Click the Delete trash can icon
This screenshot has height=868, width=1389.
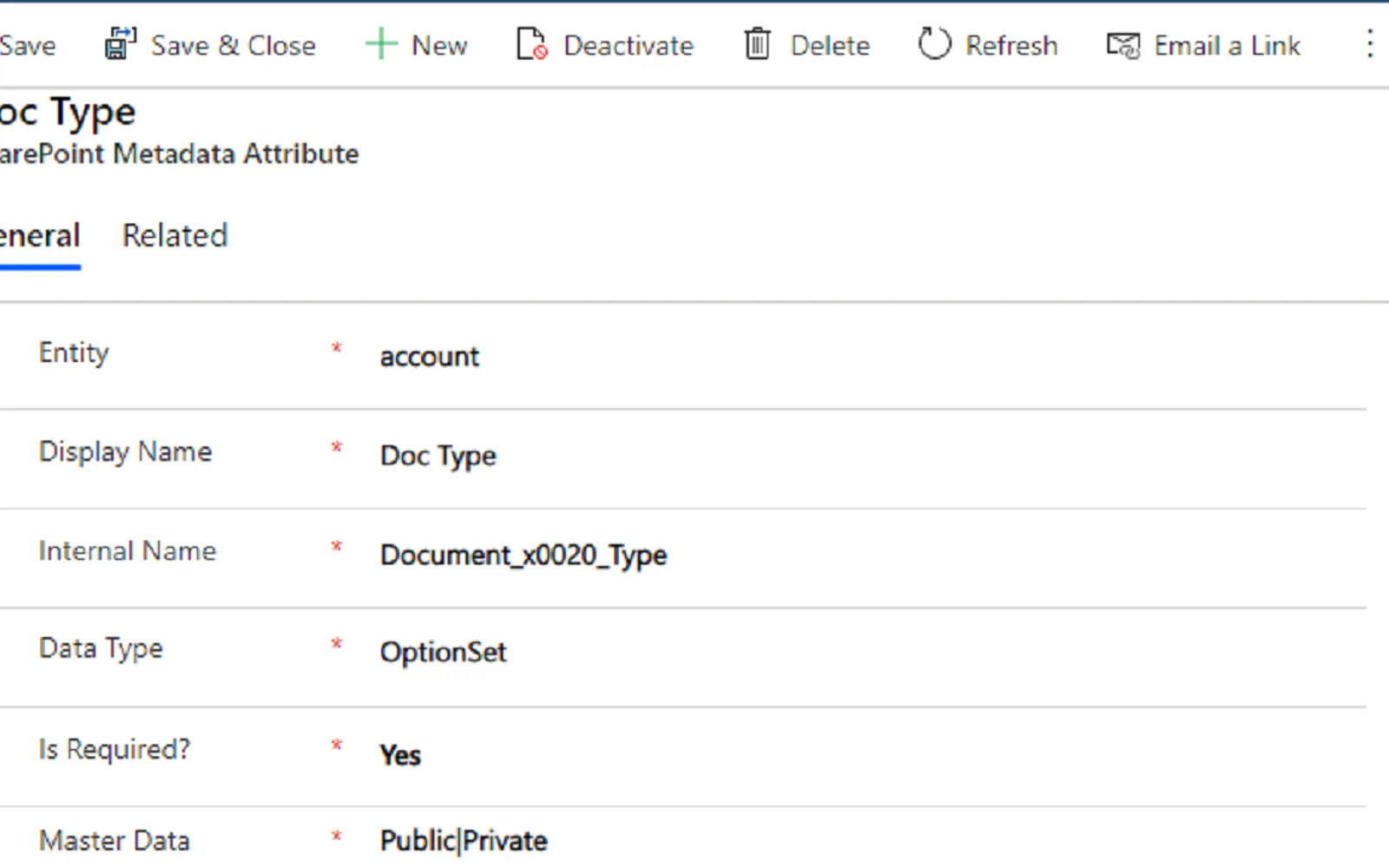757,43
